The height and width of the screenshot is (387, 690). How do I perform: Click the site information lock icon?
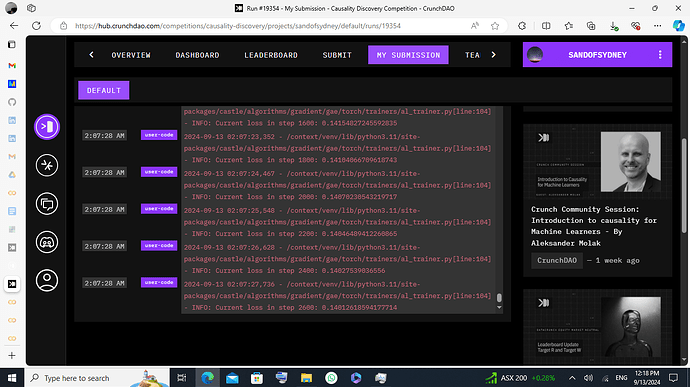63,26
